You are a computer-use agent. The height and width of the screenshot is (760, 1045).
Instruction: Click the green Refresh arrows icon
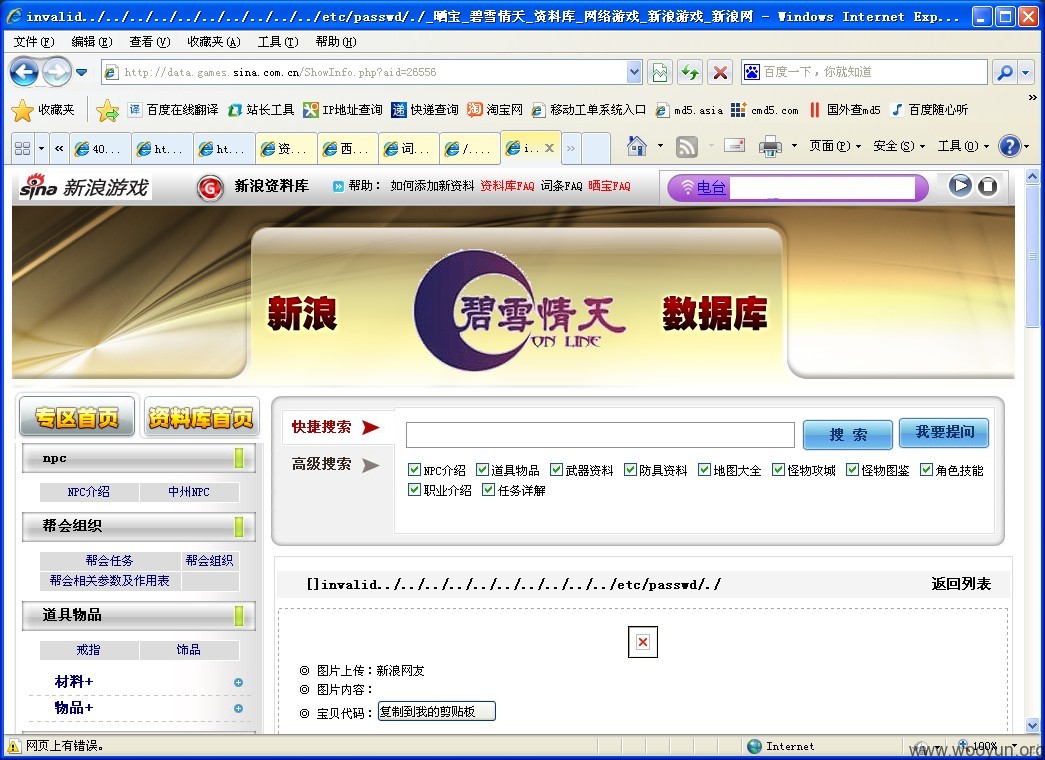coord(690,72)
